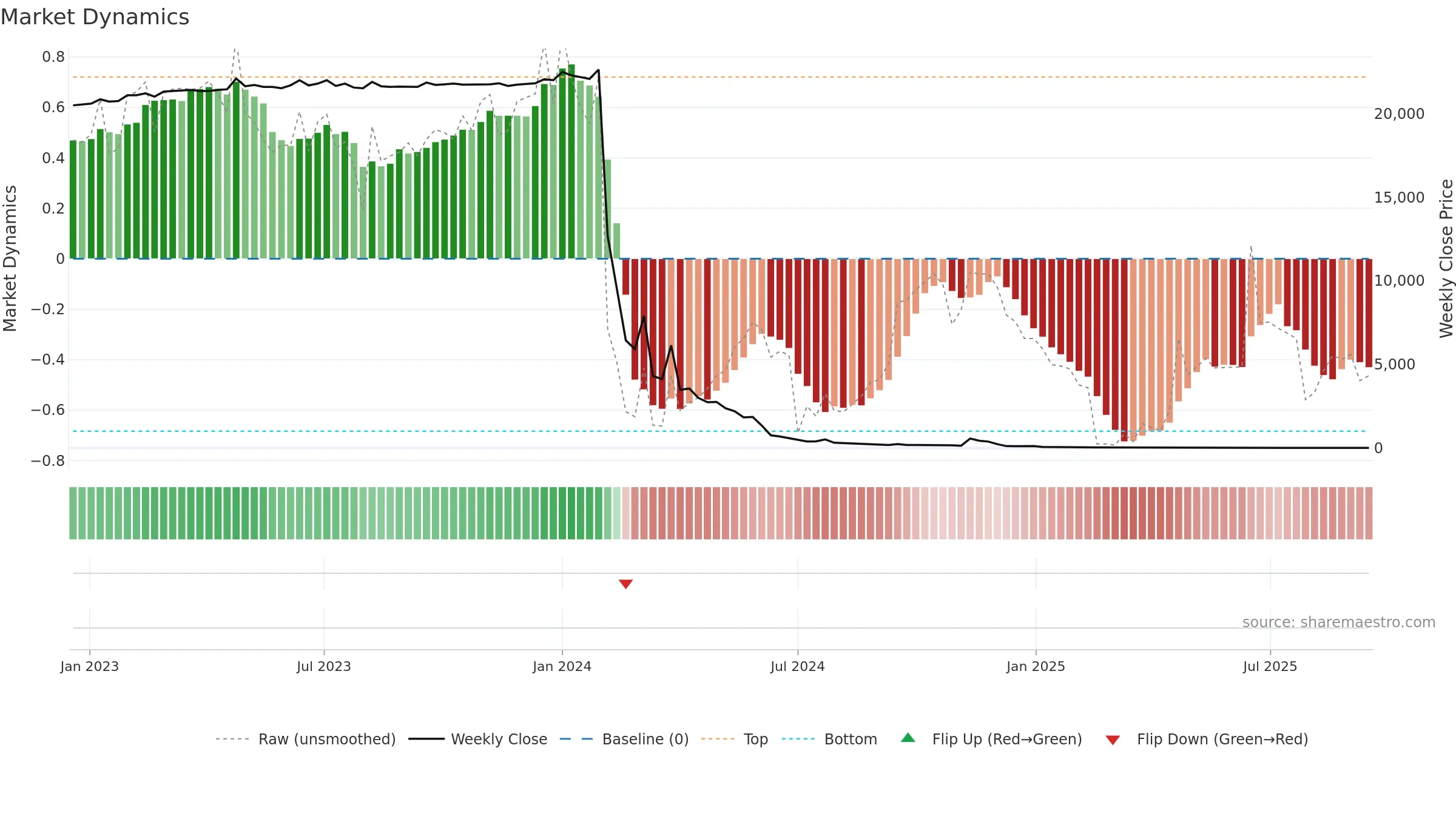Toggle the Baseline (0) legend entry
This screenshot has width=1456, height=819.
[x=624, y=739]
